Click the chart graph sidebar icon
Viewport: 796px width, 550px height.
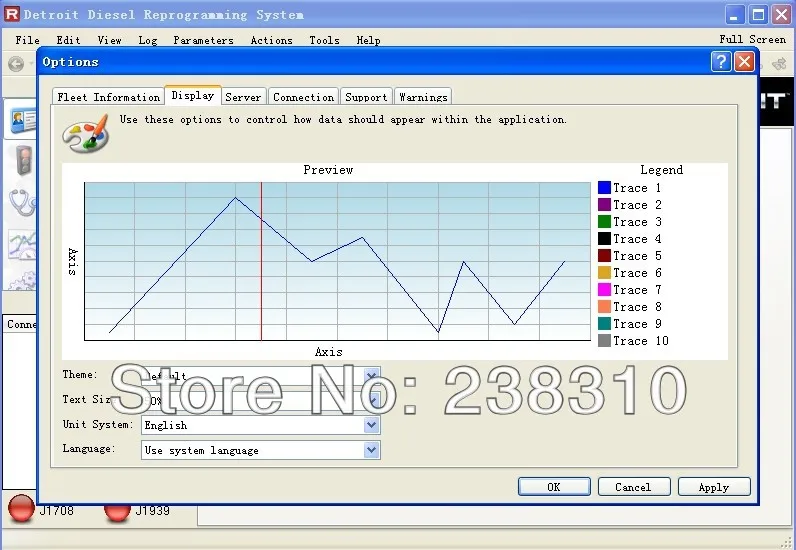click(20, 243)
